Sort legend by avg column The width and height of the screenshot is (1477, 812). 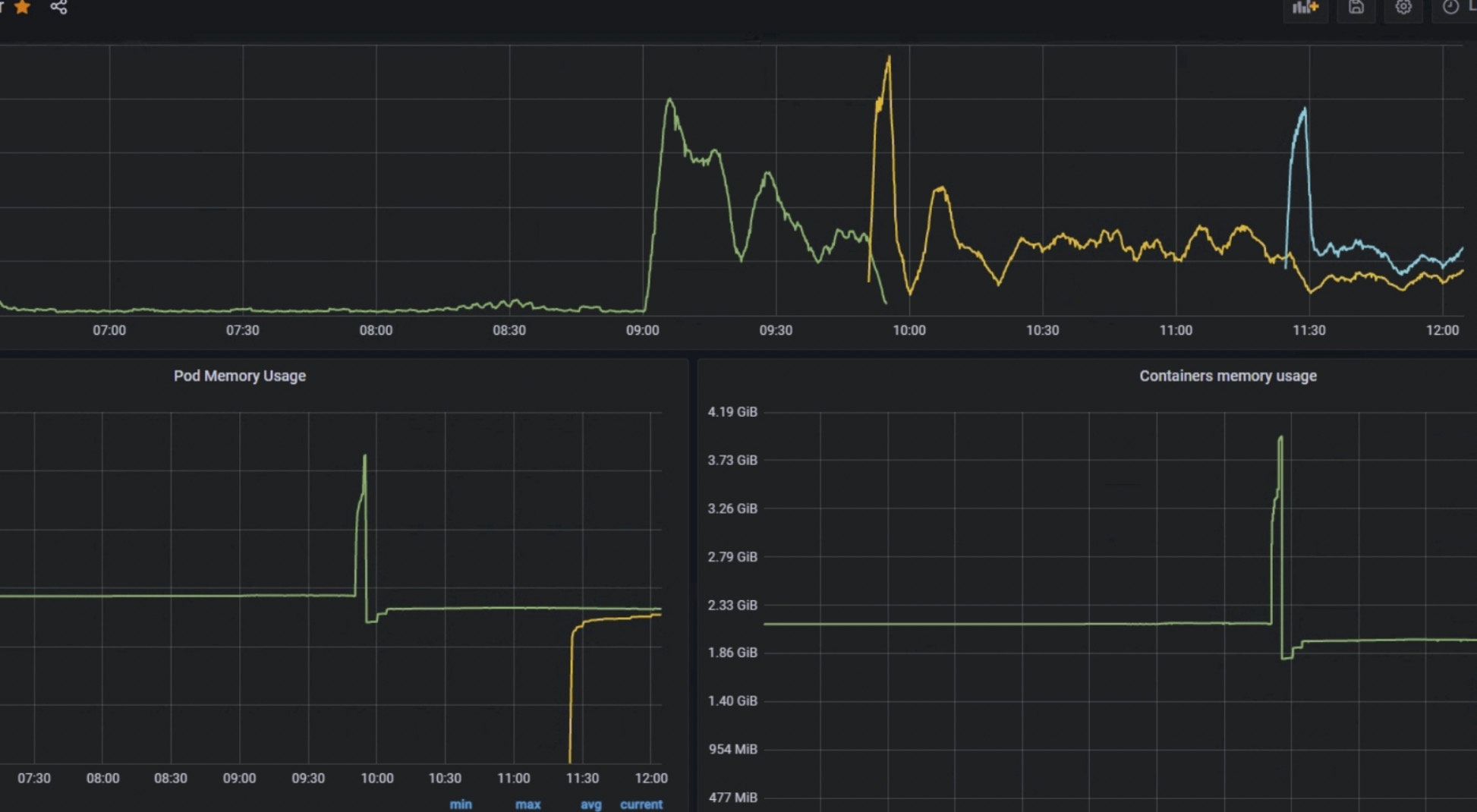click(590, 804)
